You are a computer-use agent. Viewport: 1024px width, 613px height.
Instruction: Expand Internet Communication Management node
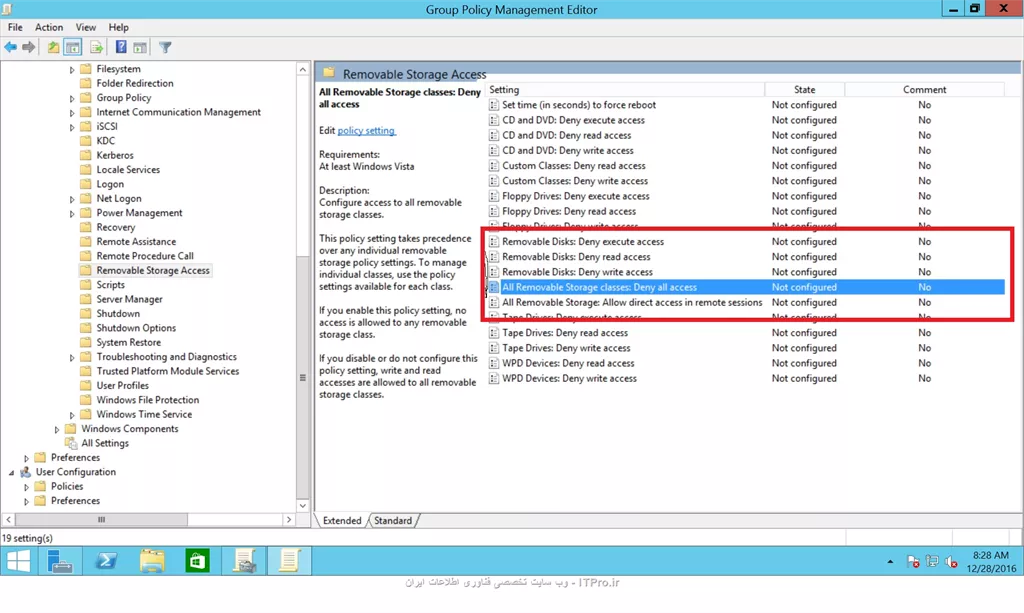tap(72, 112)
